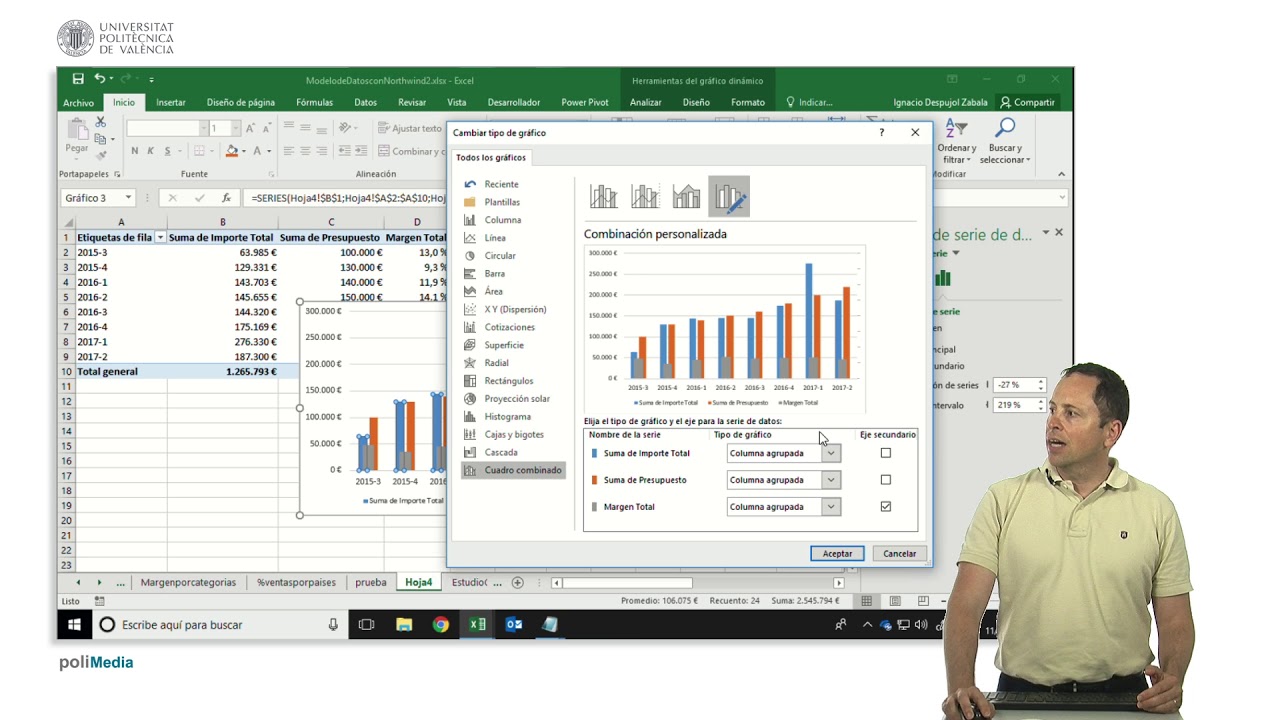Open the Insertar ribbon tab
This screenshot has width=1280, height=720.
(170, 102)
